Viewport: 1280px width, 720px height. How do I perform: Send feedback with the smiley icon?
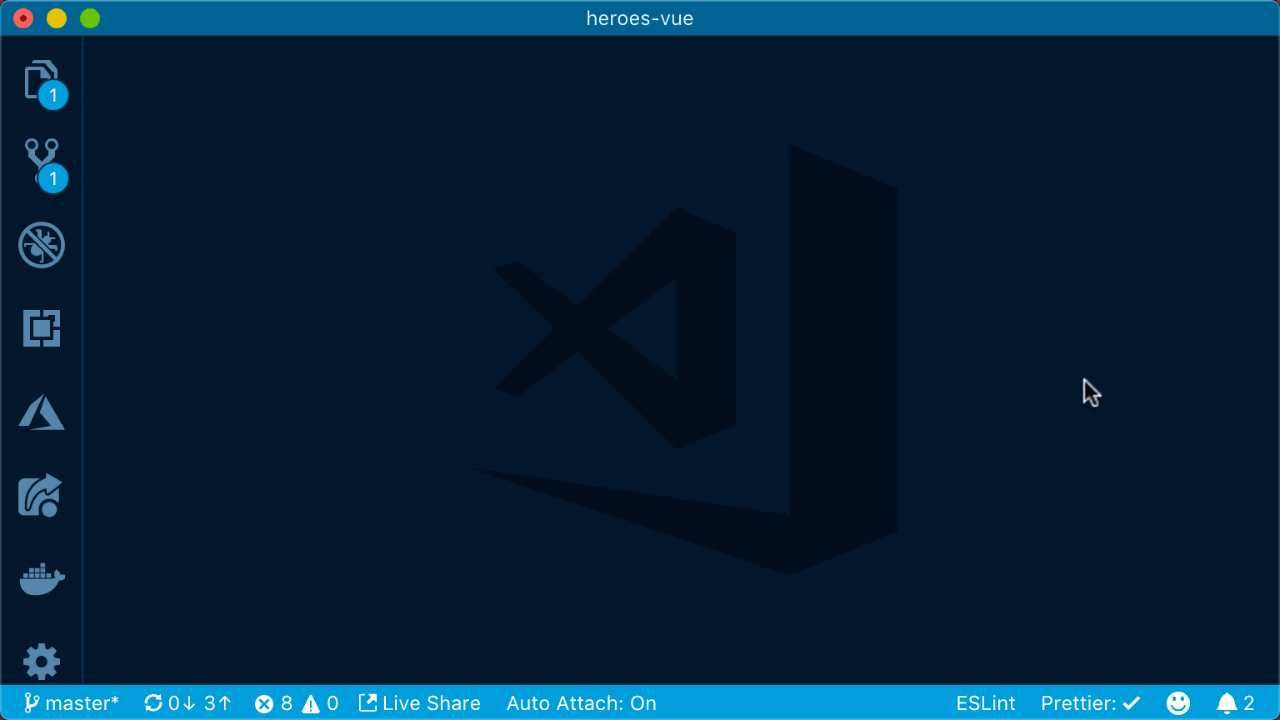pos(1178,703)
